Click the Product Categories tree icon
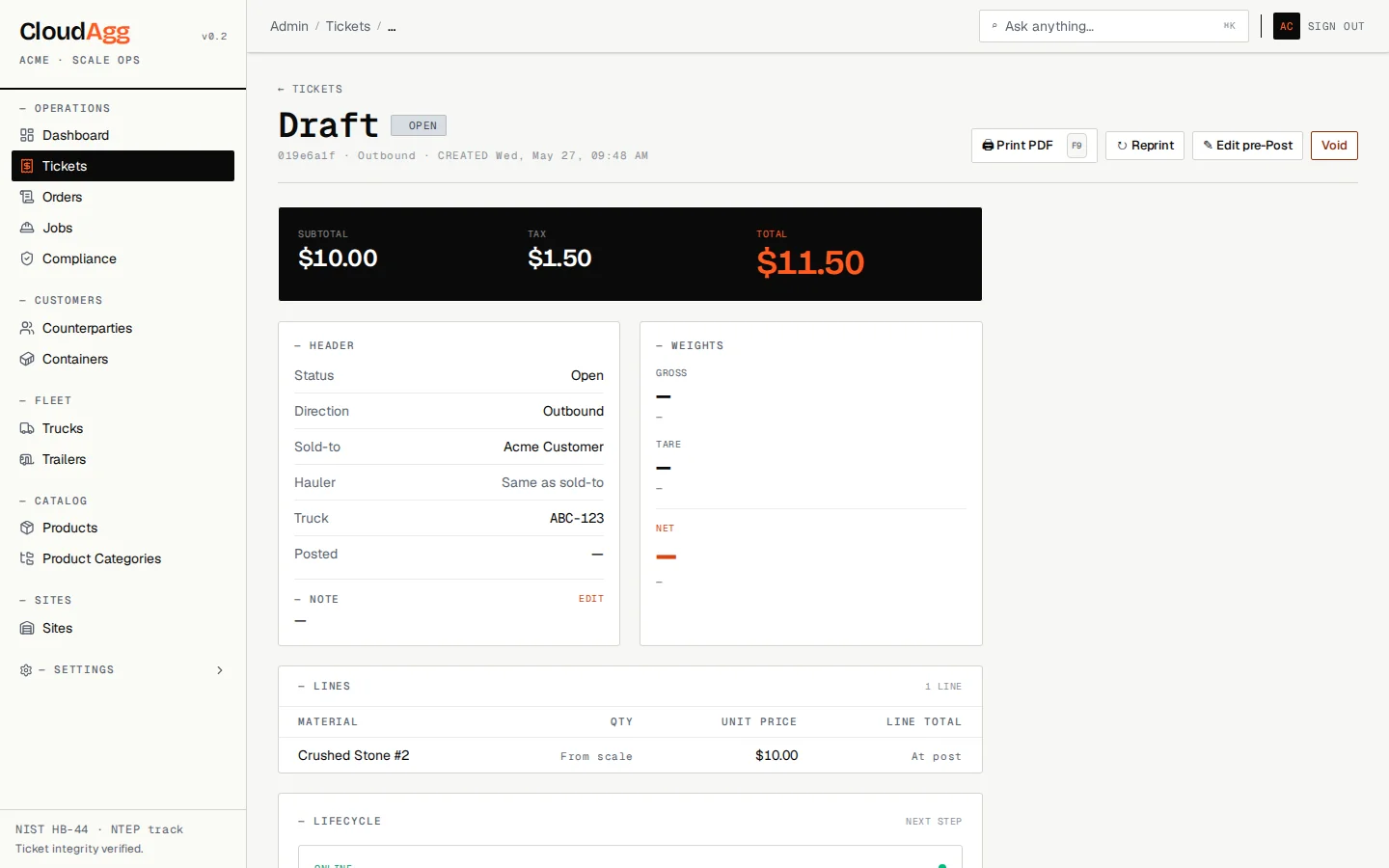 pos(27,558)
